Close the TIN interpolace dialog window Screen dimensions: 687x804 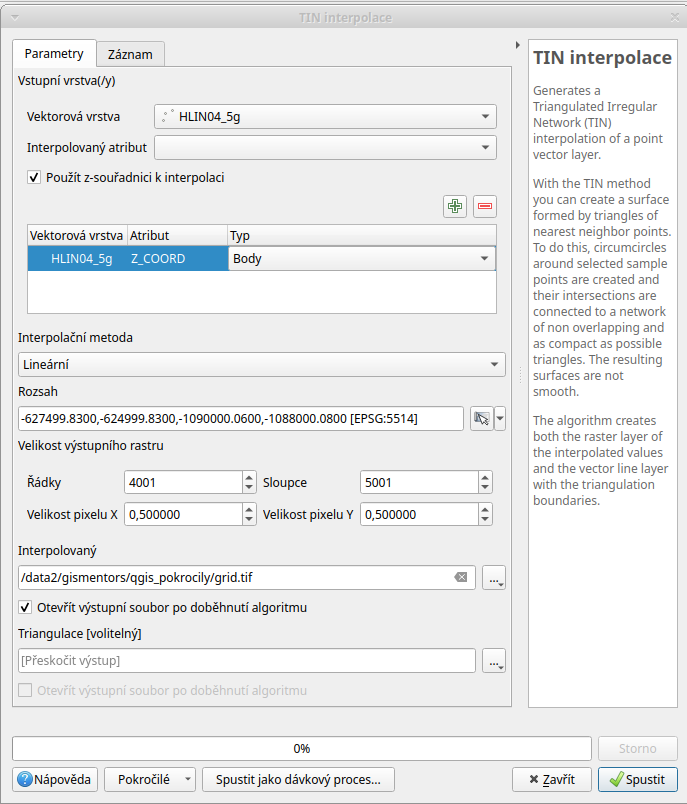click(675, 17)
